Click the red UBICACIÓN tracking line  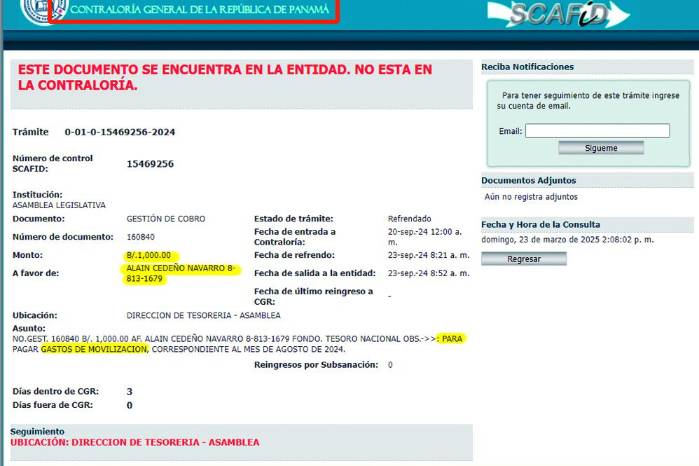[135, 442]
